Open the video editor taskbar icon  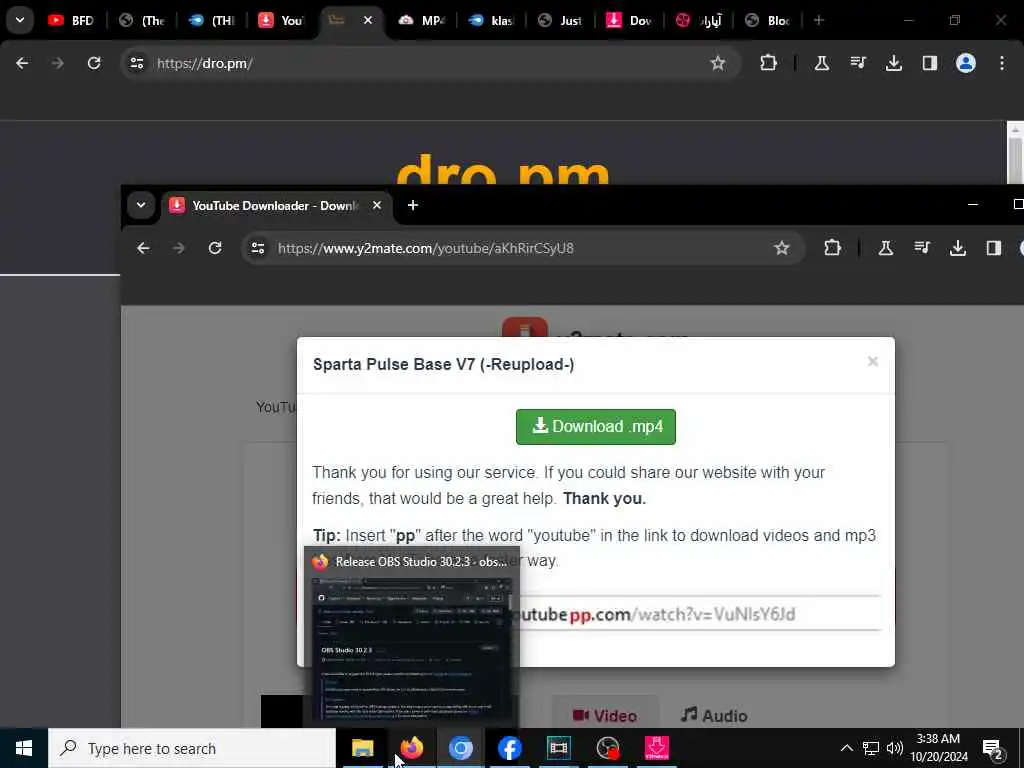coord(558,748)
